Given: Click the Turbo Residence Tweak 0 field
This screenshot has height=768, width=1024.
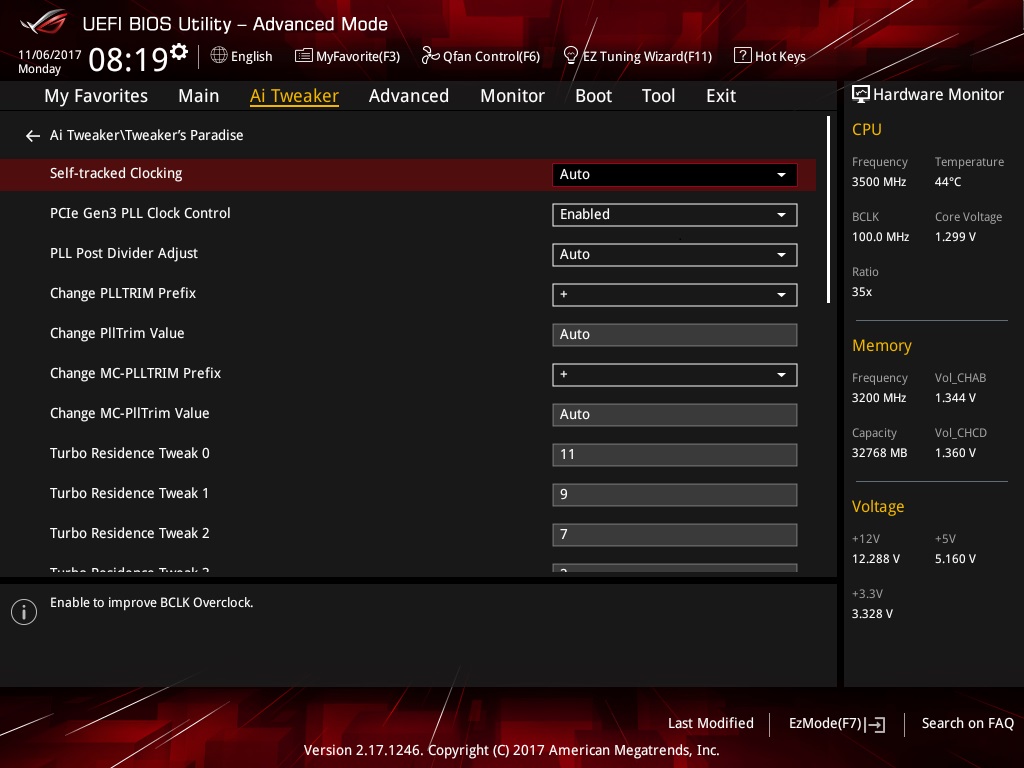Looking at the screenshot, I should tap(675, 455).
